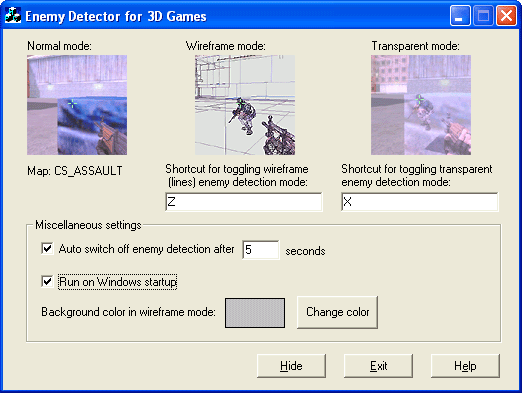Click the seconds label text
Screen dimensions: 522x393
coord(305,251)
